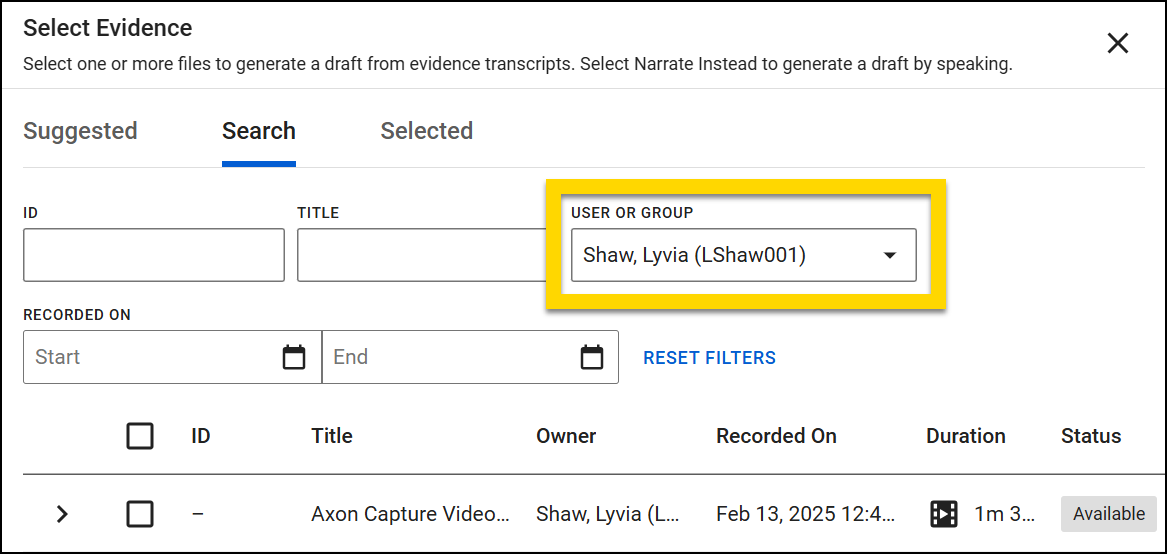Sort by the Title column header
This screenshot has width=1167, height=554.
pyautogui.click(x=332, y=436)
